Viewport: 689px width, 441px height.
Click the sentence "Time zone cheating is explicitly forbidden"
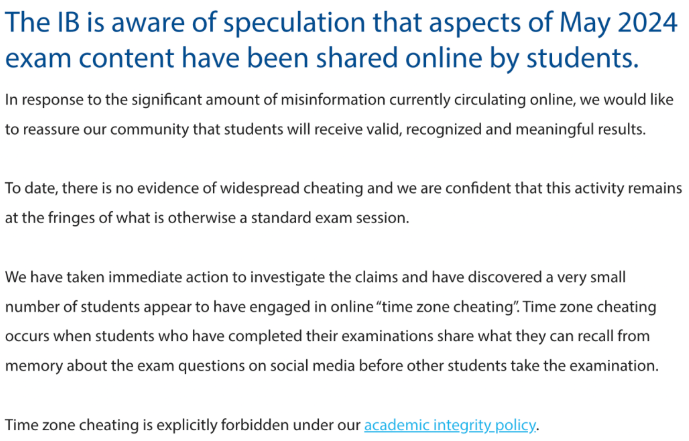tap(272, 425)
